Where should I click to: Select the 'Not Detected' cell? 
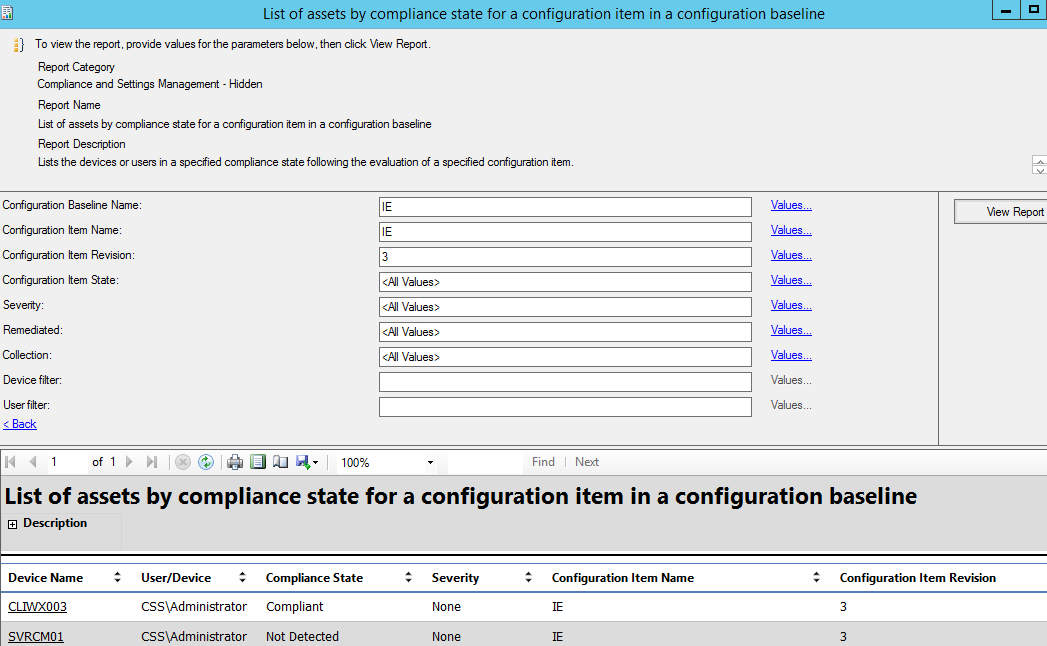click(x=302, y=637)
